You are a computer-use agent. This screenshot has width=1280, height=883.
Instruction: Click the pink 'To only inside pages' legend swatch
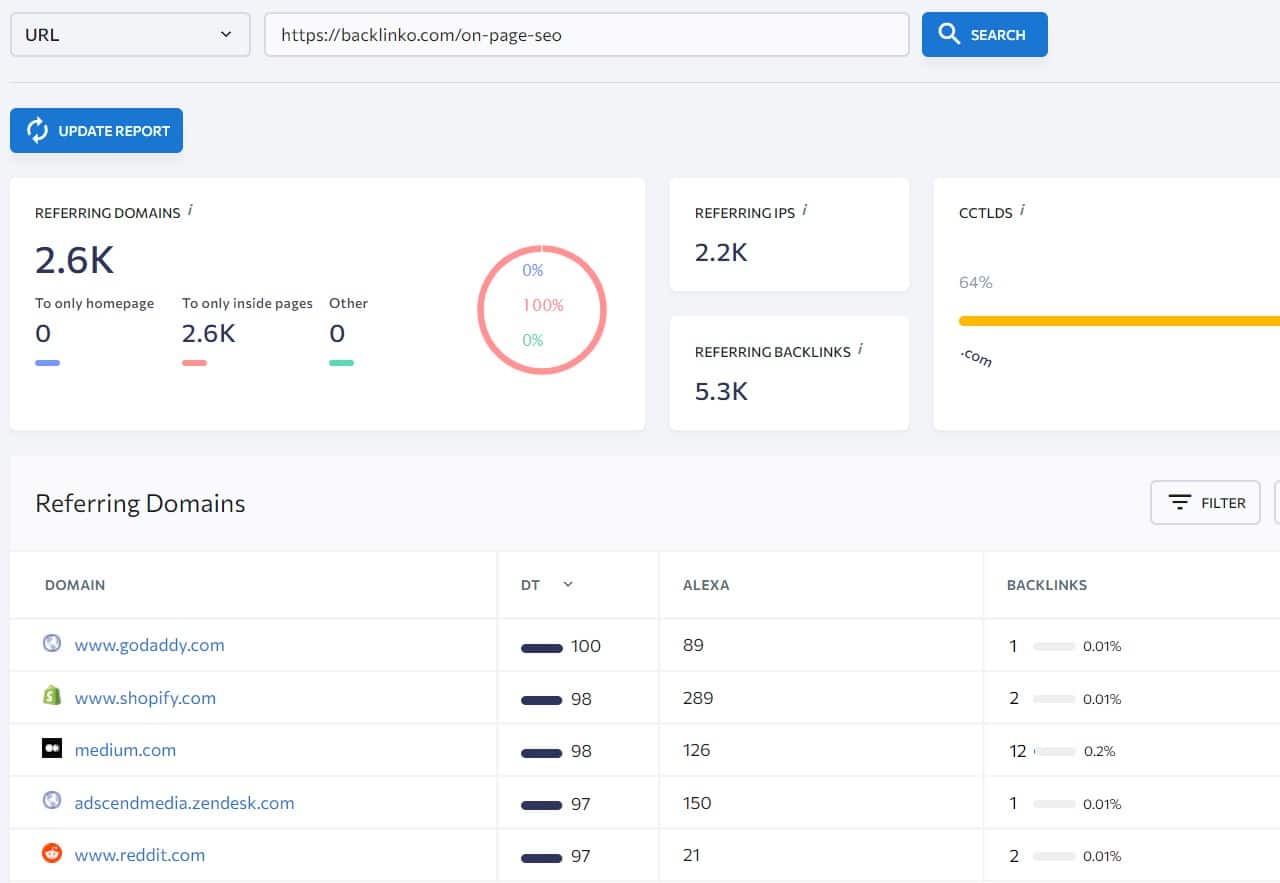point(194,362)
